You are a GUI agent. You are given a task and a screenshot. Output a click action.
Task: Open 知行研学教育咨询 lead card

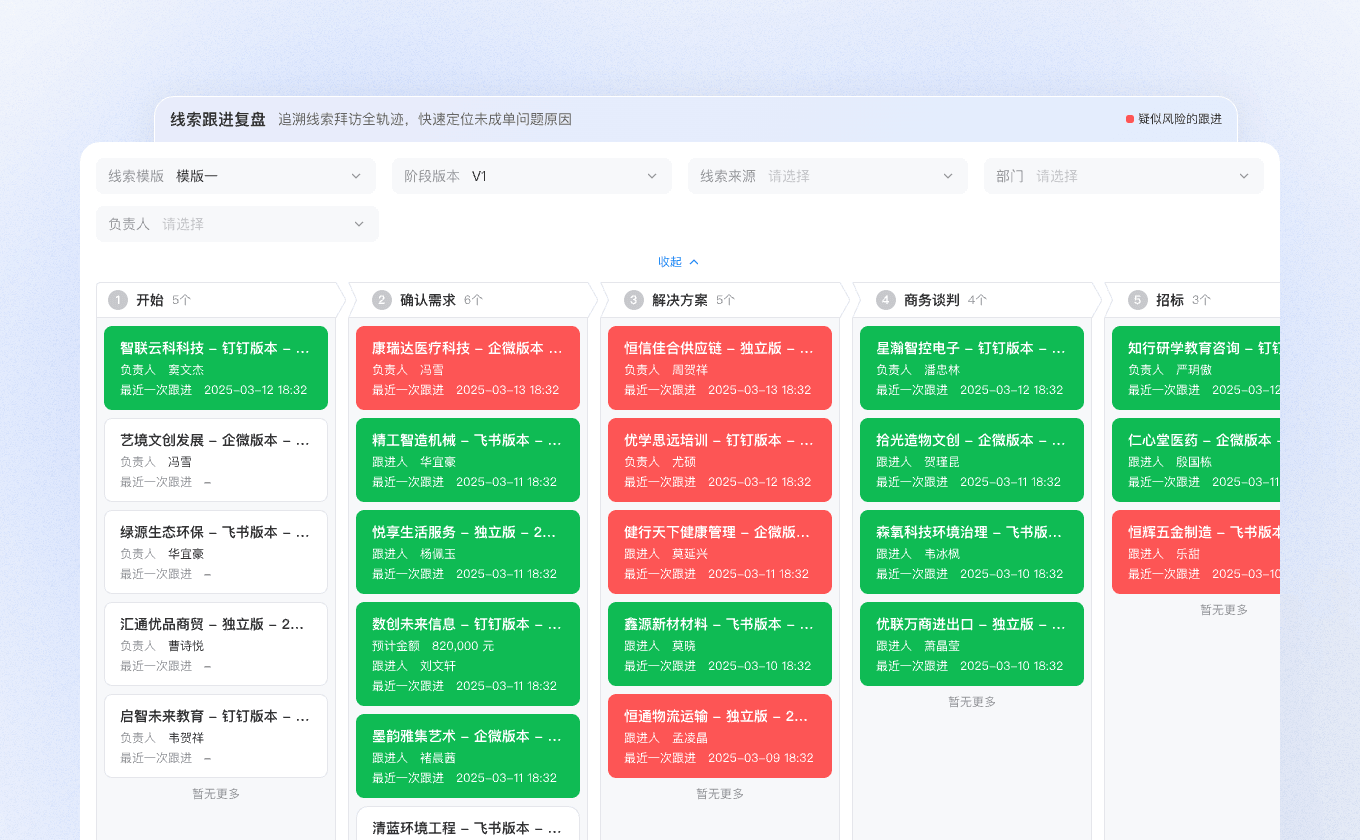[1196, 368]
